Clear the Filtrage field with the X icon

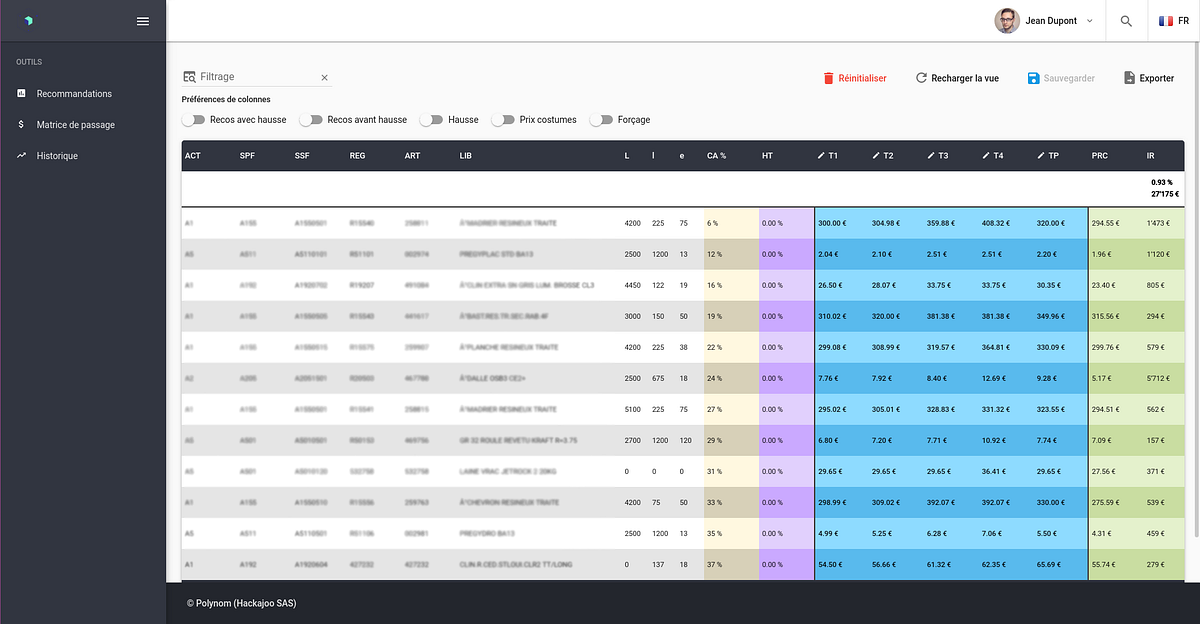324,77
